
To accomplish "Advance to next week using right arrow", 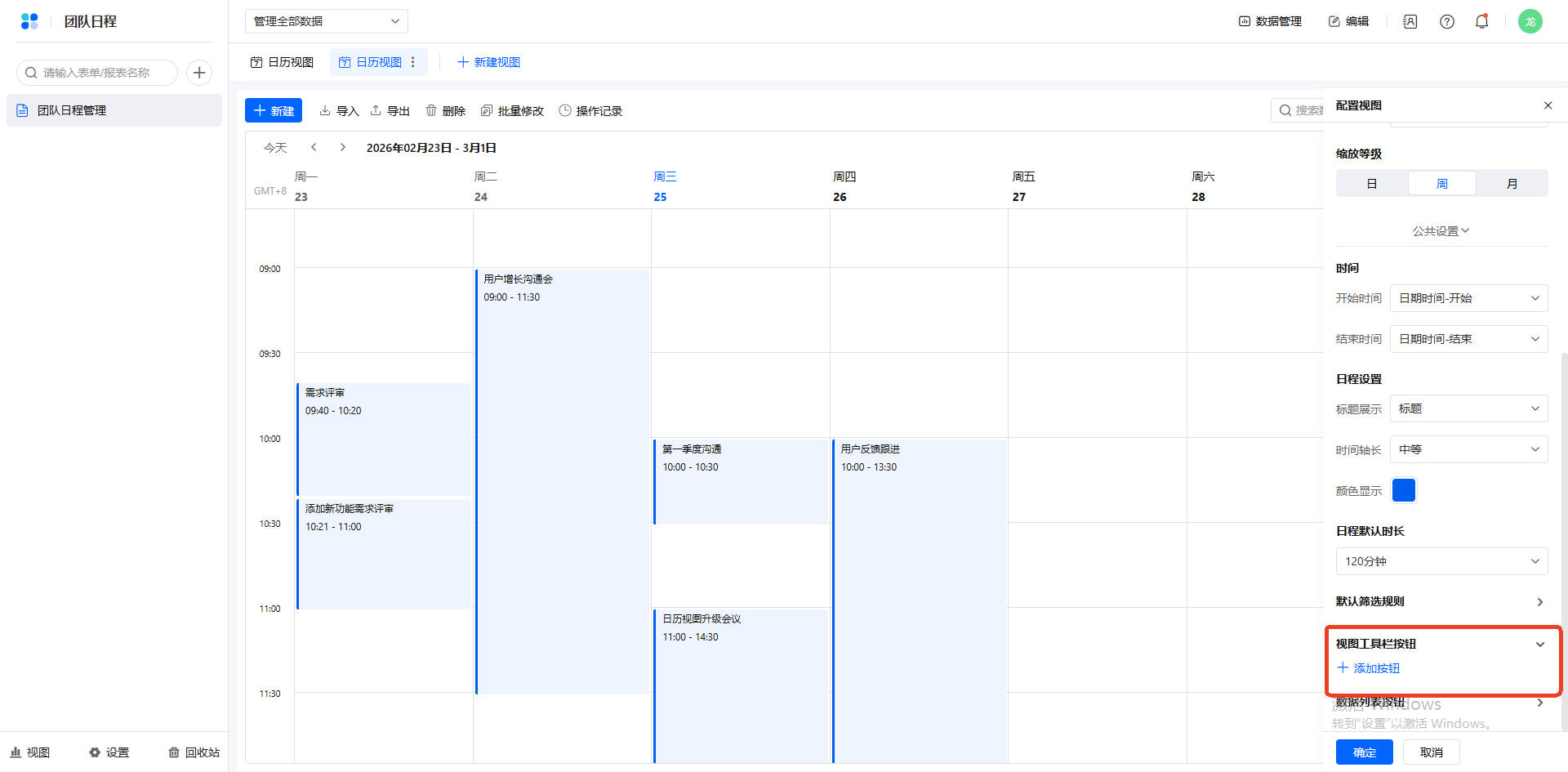I will 343,147.
